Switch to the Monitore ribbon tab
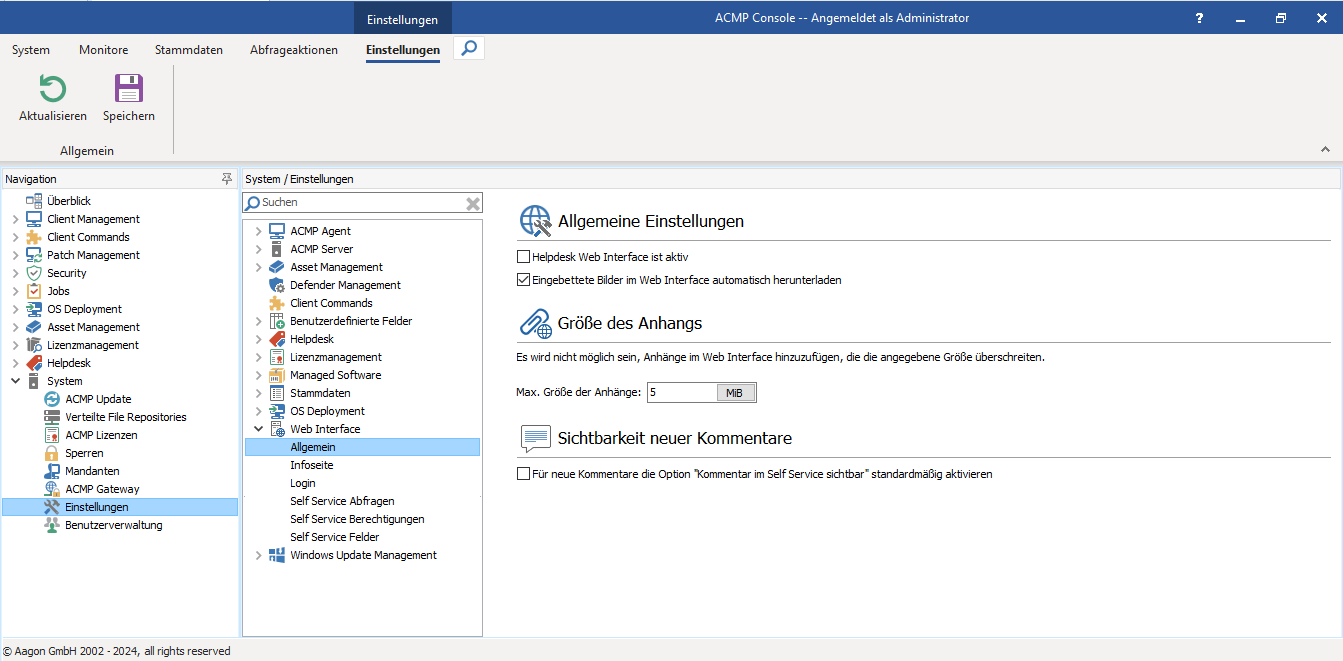This screenshot has height=661, width=1343. click(103, 49)
